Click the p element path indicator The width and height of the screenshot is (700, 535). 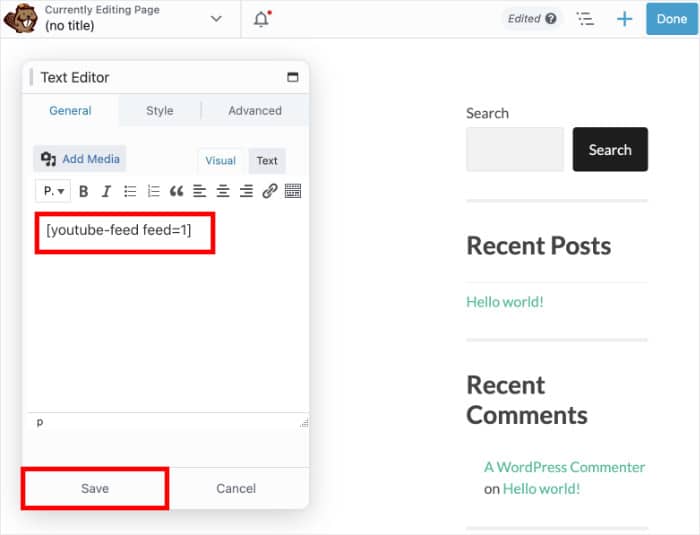[40, 422]
